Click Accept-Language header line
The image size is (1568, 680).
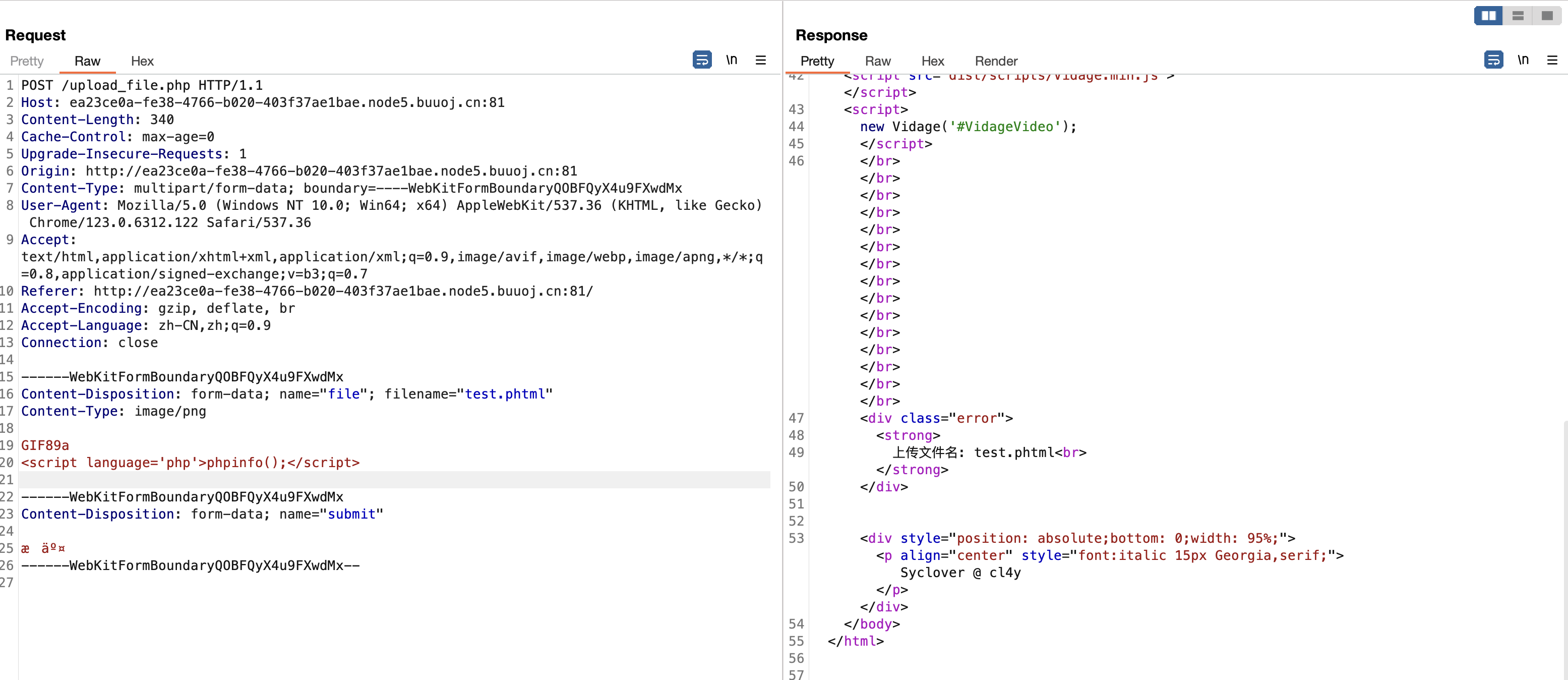(146, 325)
